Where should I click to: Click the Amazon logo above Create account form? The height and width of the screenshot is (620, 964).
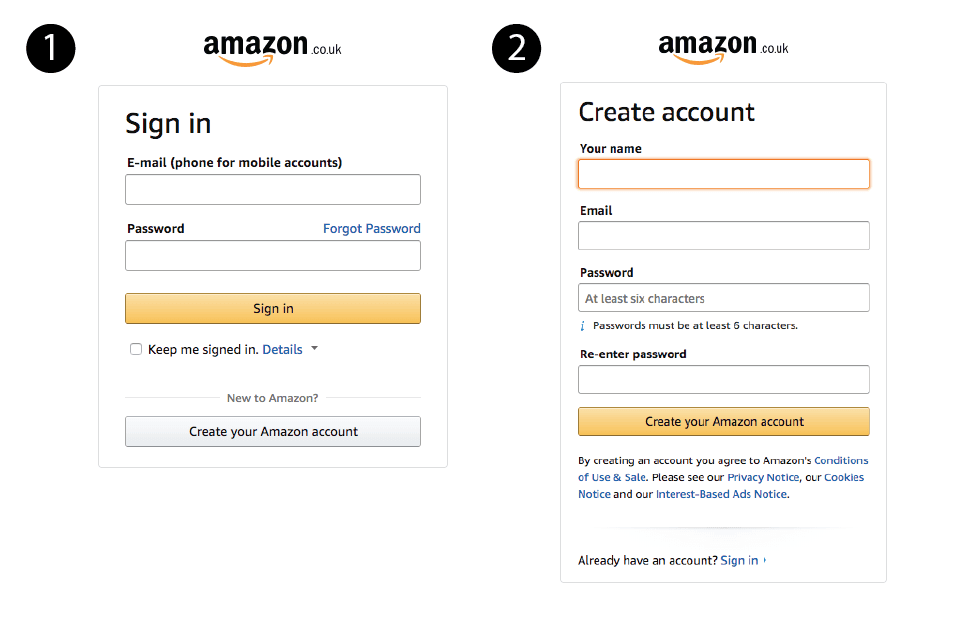pyautogui.click(x=723, y=48)
